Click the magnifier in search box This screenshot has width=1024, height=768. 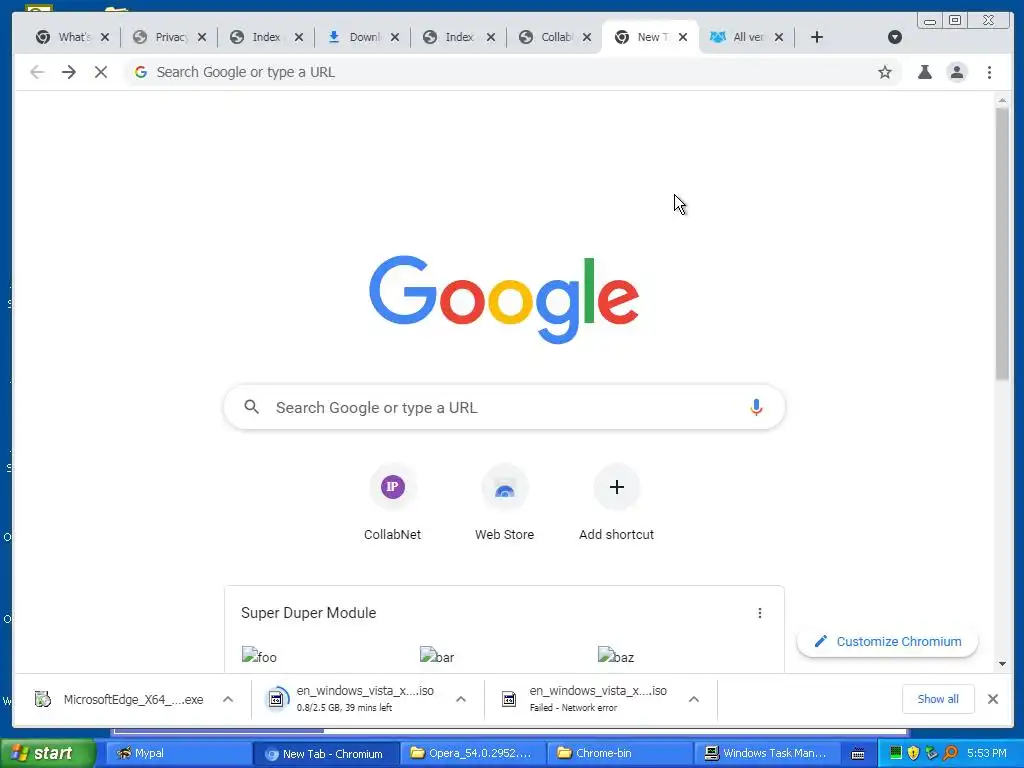(x=251, y=408)
